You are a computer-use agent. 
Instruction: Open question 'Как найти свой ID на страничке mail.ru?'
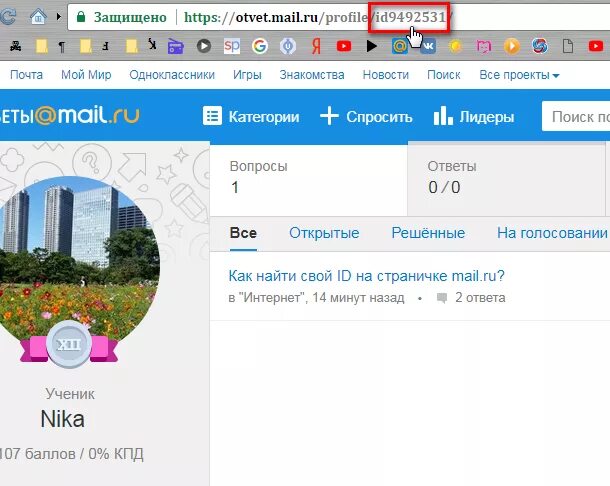pyautogui.click(x=366, y=276)
